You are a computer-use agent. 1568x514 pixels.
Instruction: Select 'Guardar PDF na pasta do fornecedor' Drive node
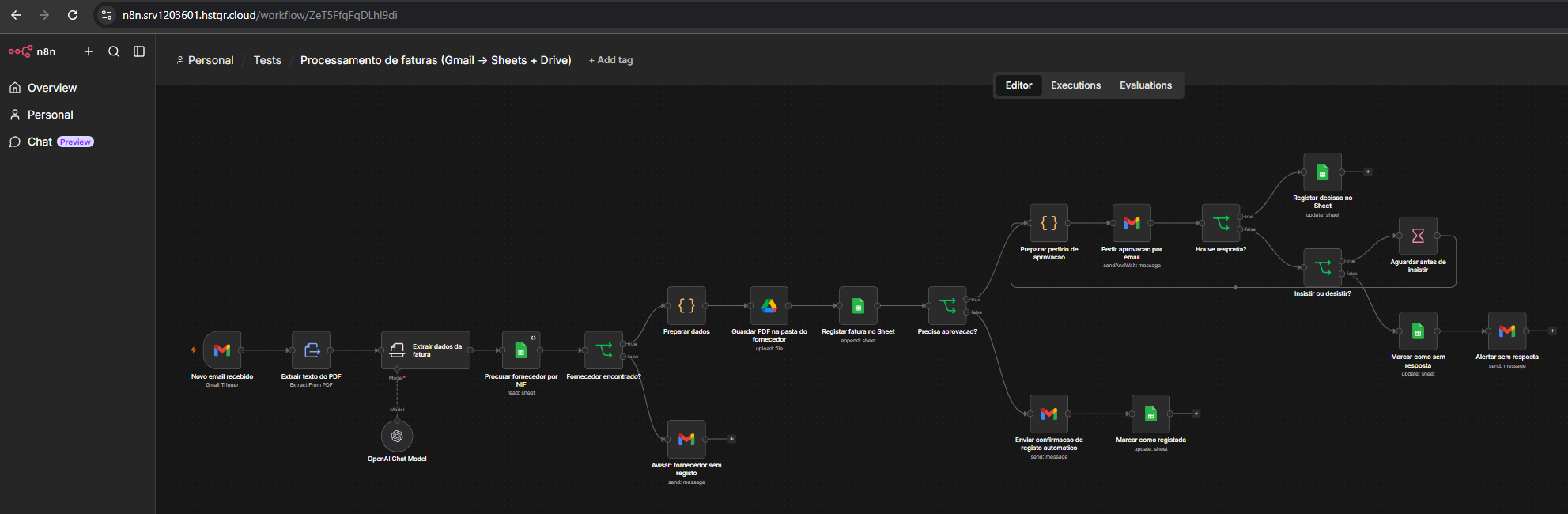[x=769, y=305]
